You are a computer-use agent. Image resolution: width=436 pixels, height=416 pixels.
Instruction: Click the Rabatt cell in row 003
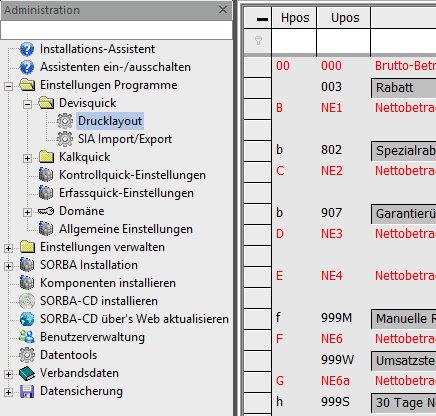coord(403,88)
